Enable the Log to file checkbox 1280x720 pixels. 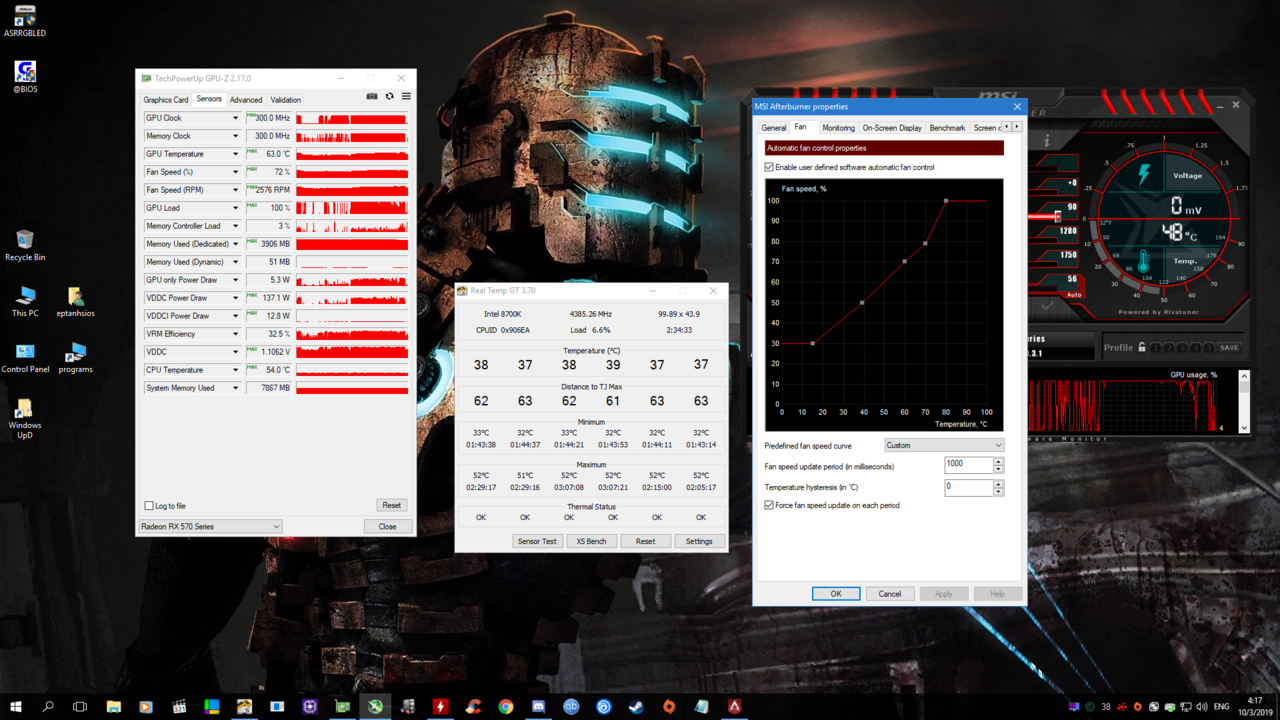(149, 506)
